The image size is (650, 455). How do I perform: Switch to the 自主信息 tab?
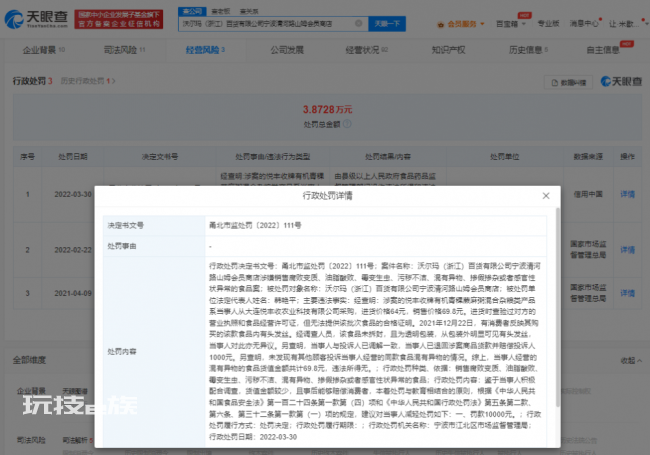pyautogui.click(x=603, y=50)
